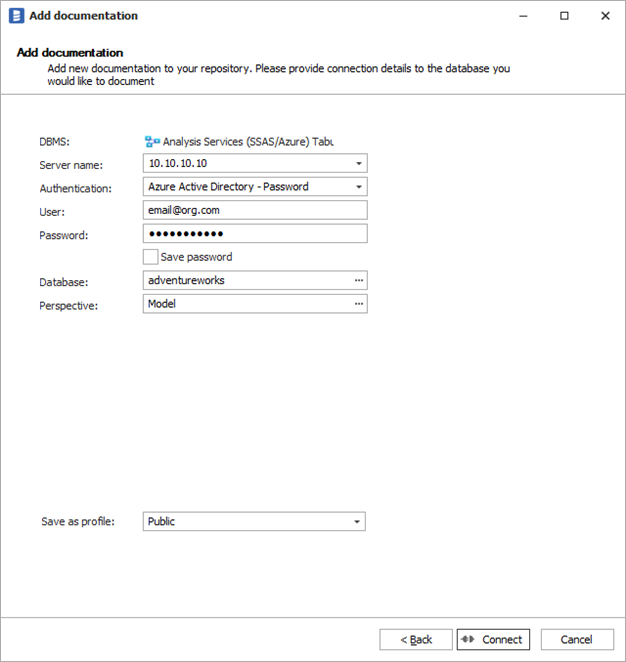Open the Database browse ellipsis button
626x662 pixels.
[x=359, y=280]
